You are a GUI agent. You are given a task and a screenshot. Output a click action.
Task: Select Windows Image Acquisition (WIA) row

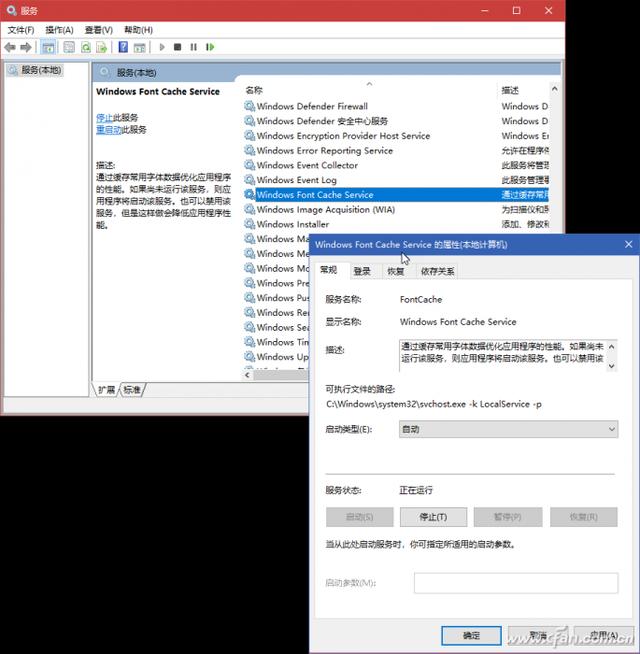(396, 209)
